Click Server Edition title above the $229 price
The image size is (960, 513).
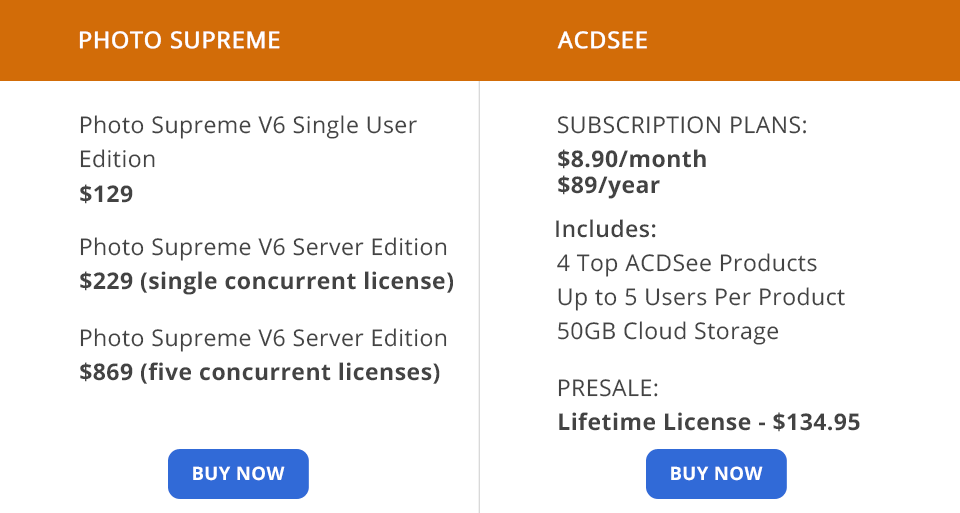coord(263,247)
